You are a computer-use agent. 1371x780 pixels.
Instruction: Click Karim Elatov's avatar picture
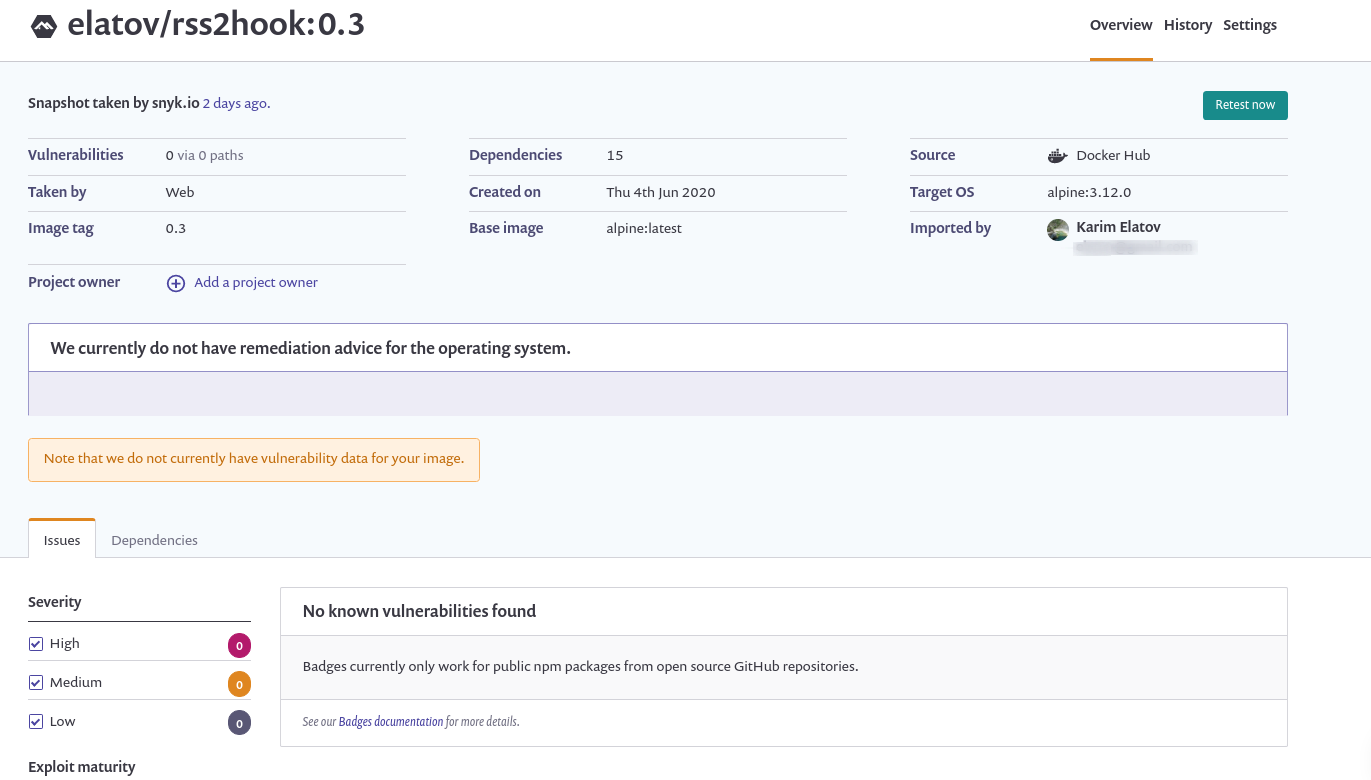point(1058,230)
